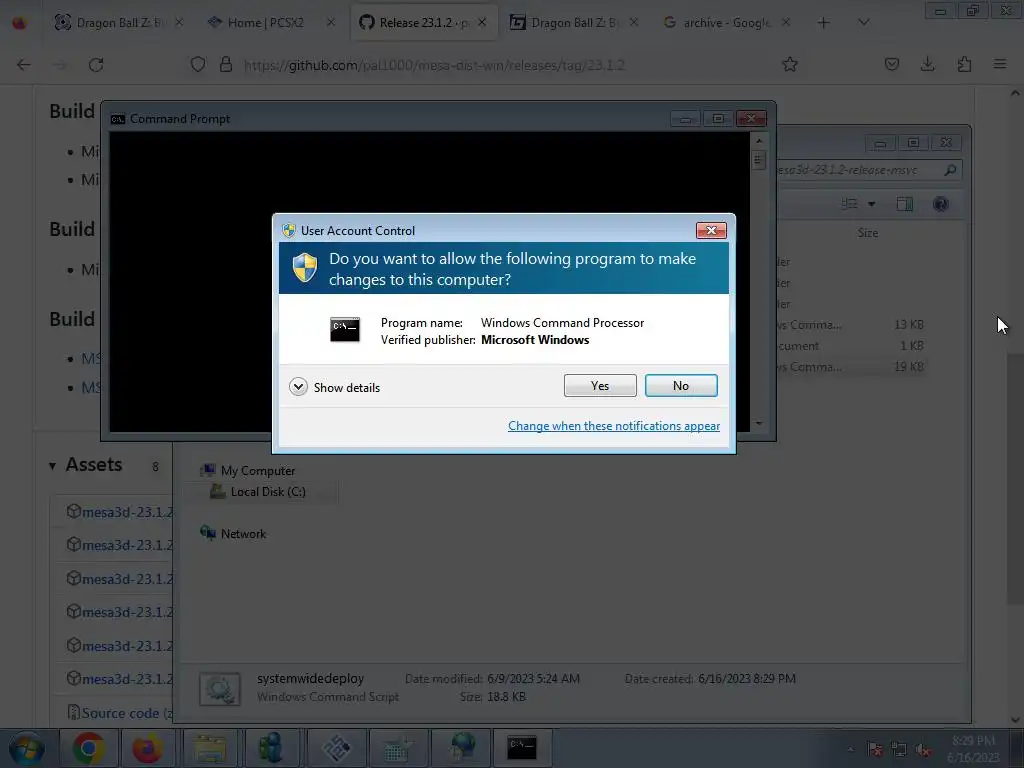This screenshot has width=1024, height=768.
Task: Click the UAC shield icon in the banner
Action: (x=304, y=268)
